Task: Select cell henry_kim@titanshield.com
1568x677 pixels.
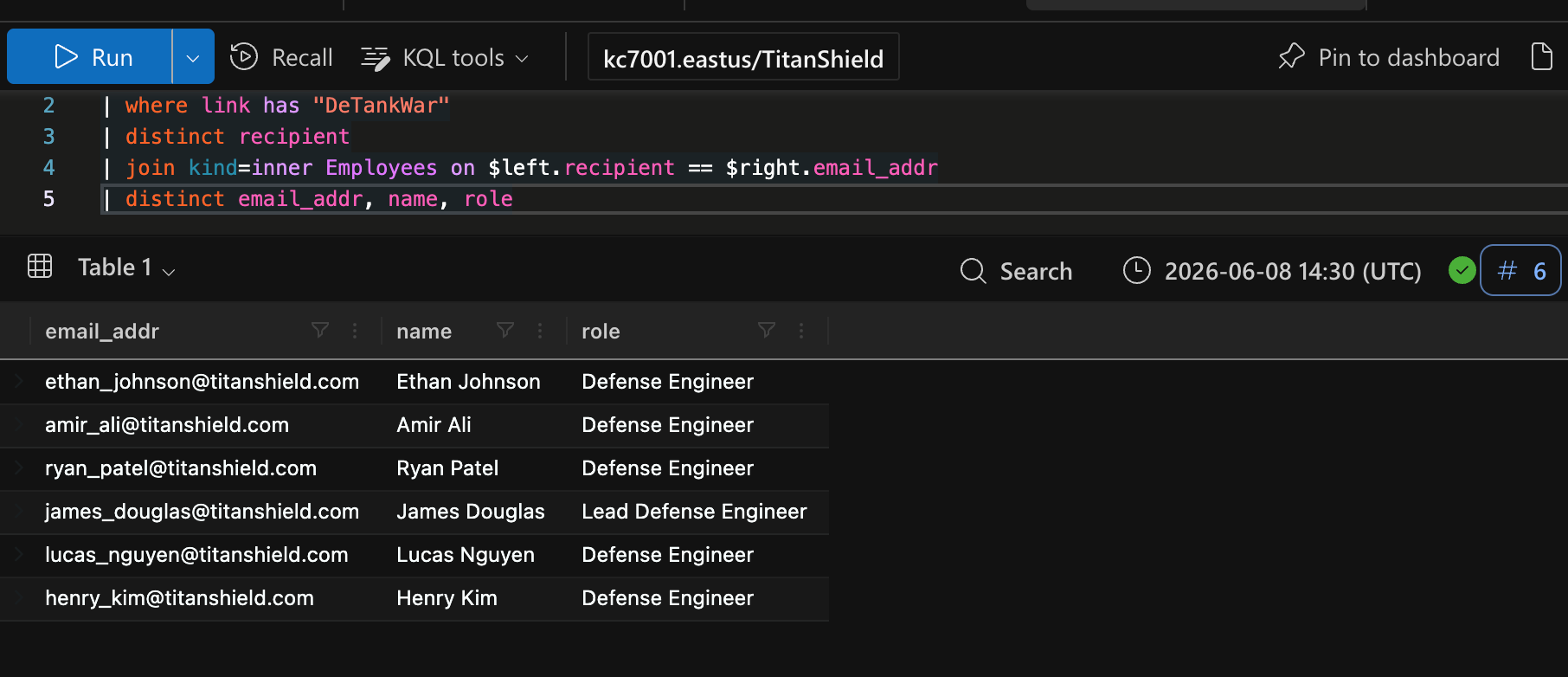Action: tap(179, 598)
